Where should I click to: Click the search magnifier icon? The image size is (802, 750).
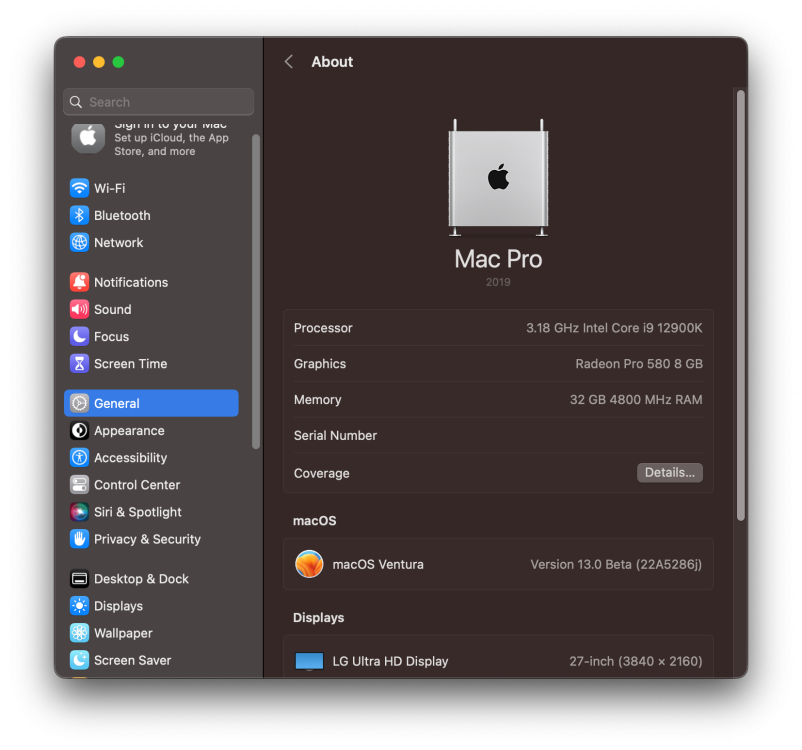76,102
